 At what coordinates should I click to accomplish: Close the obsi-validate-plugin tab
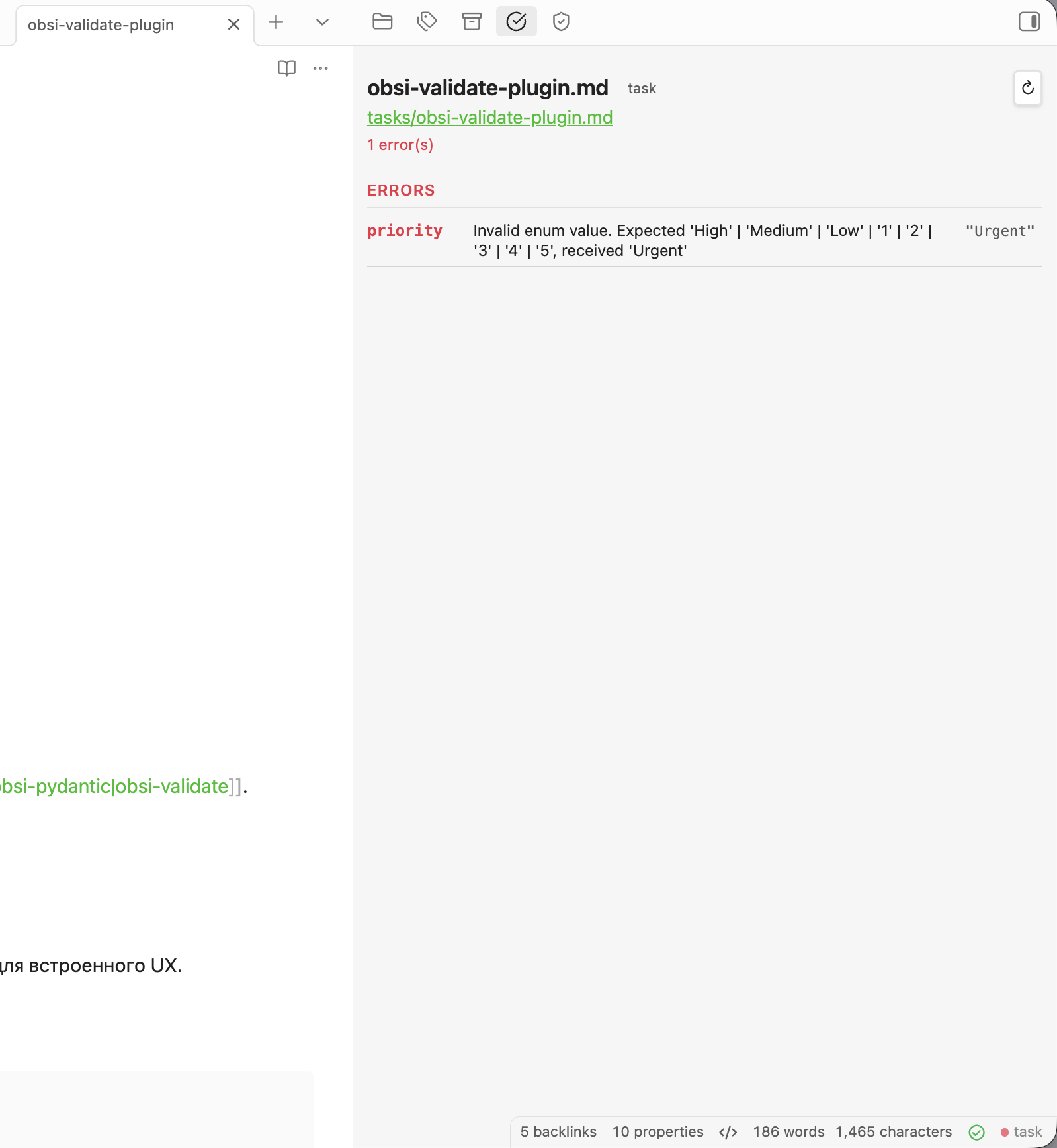click(x=233, y=24)
